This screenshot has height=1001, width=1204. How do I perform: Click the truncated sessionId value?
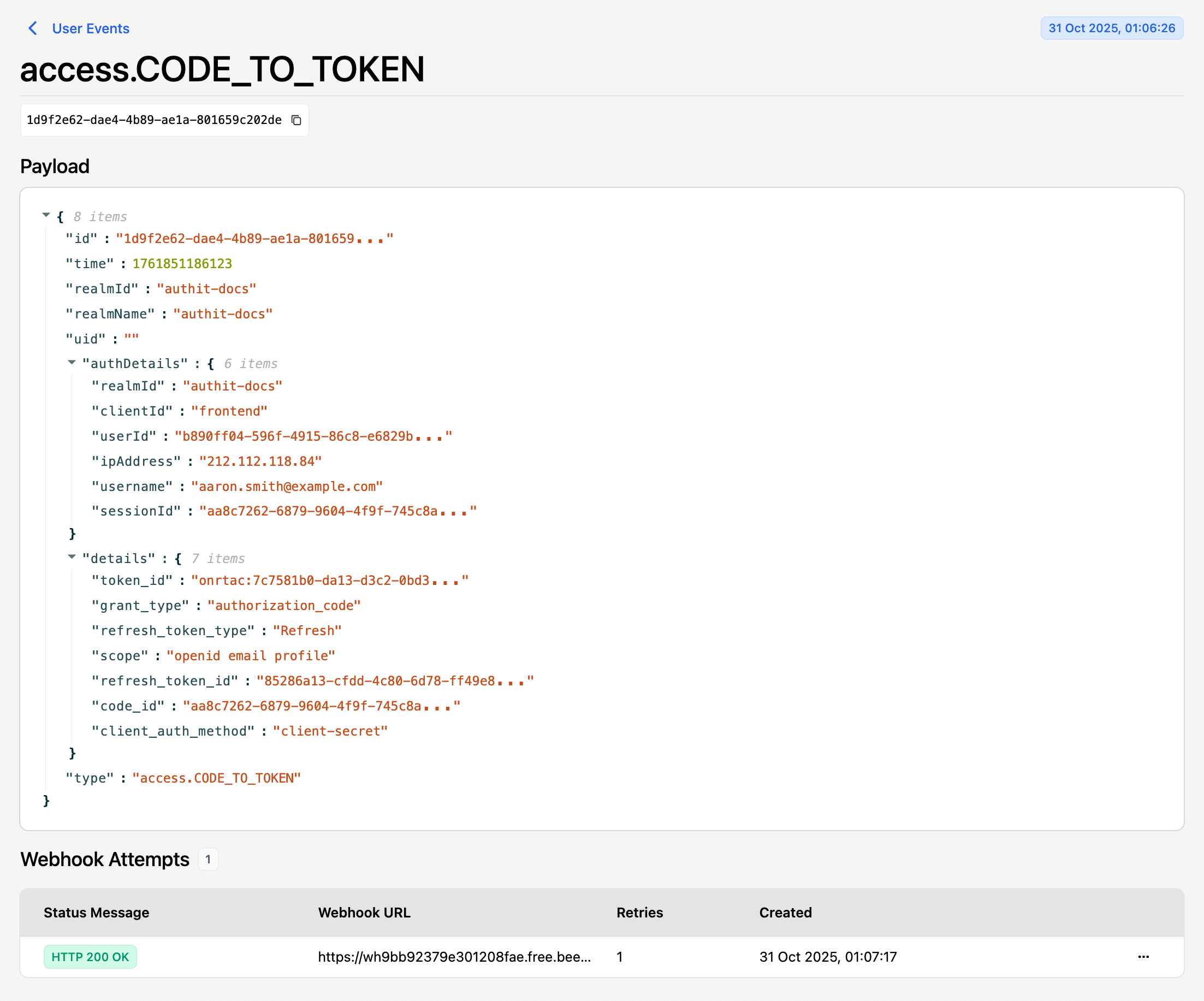point(337,511)
